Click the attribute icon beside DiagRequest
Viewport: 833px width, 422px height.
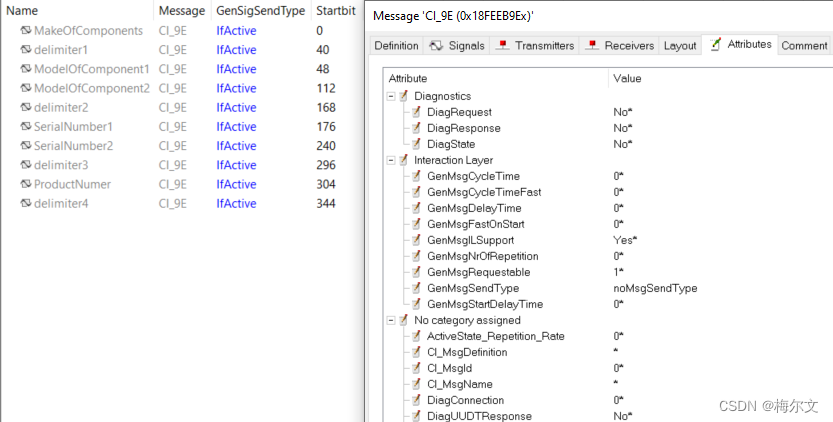point(416,112)
